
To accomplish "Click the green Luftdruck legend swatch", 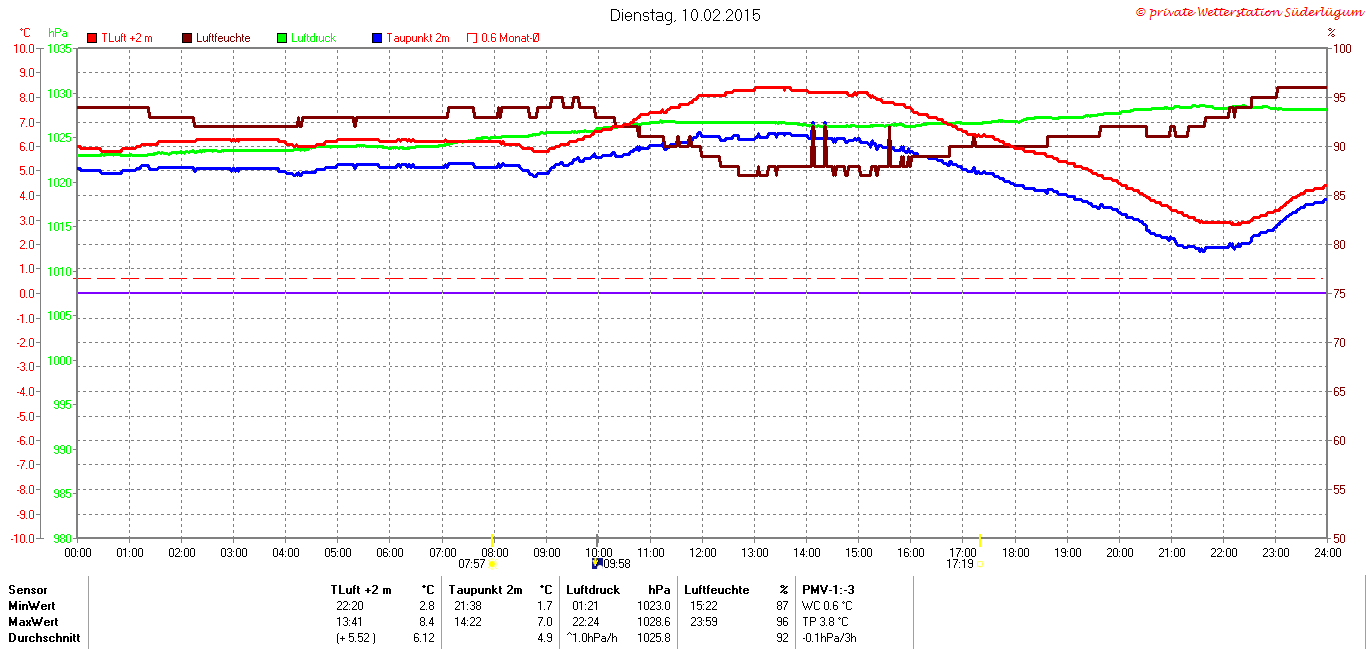I will (x=282, y=38).
